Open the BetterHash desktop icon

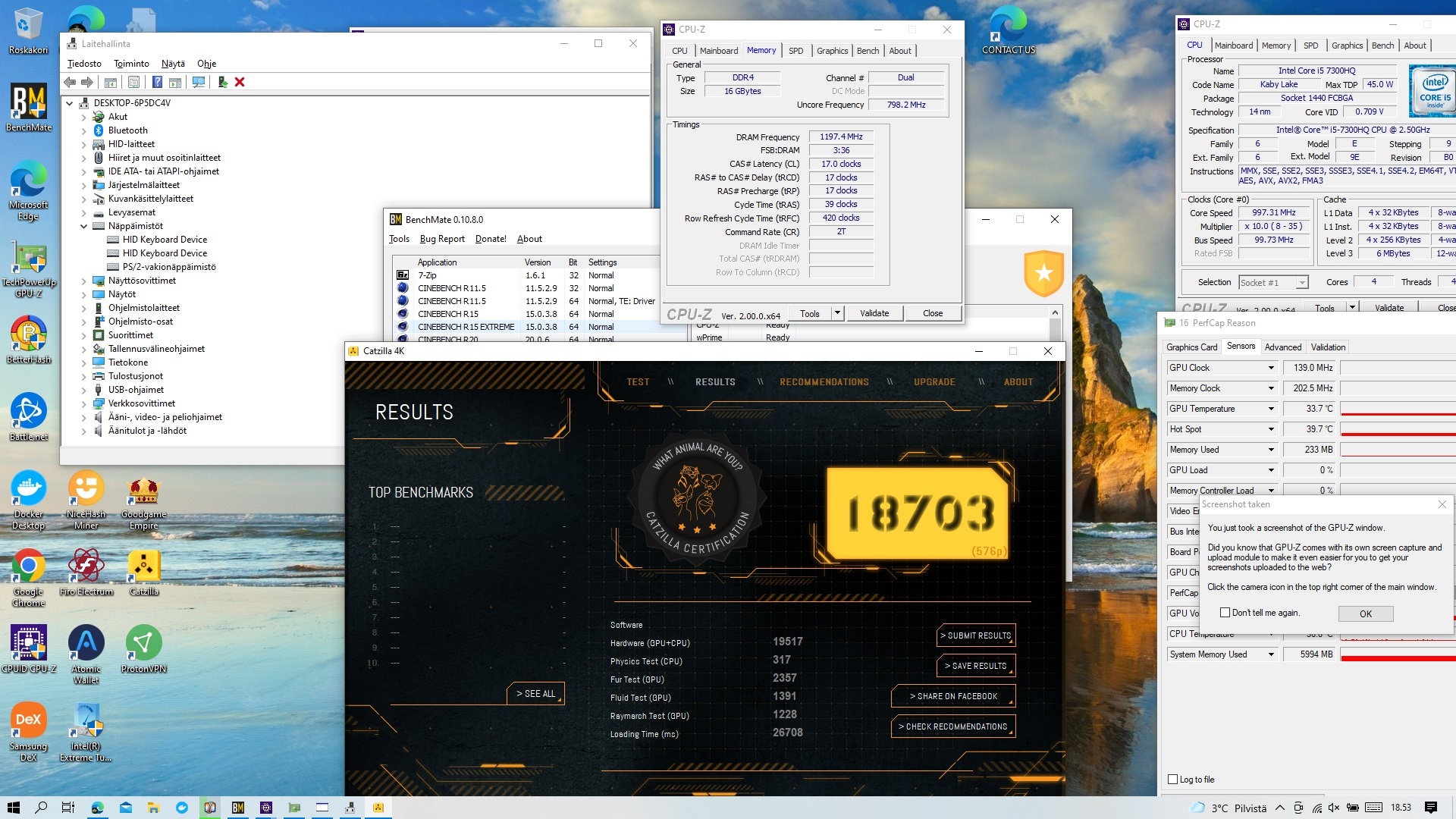(x=29, y=339)
